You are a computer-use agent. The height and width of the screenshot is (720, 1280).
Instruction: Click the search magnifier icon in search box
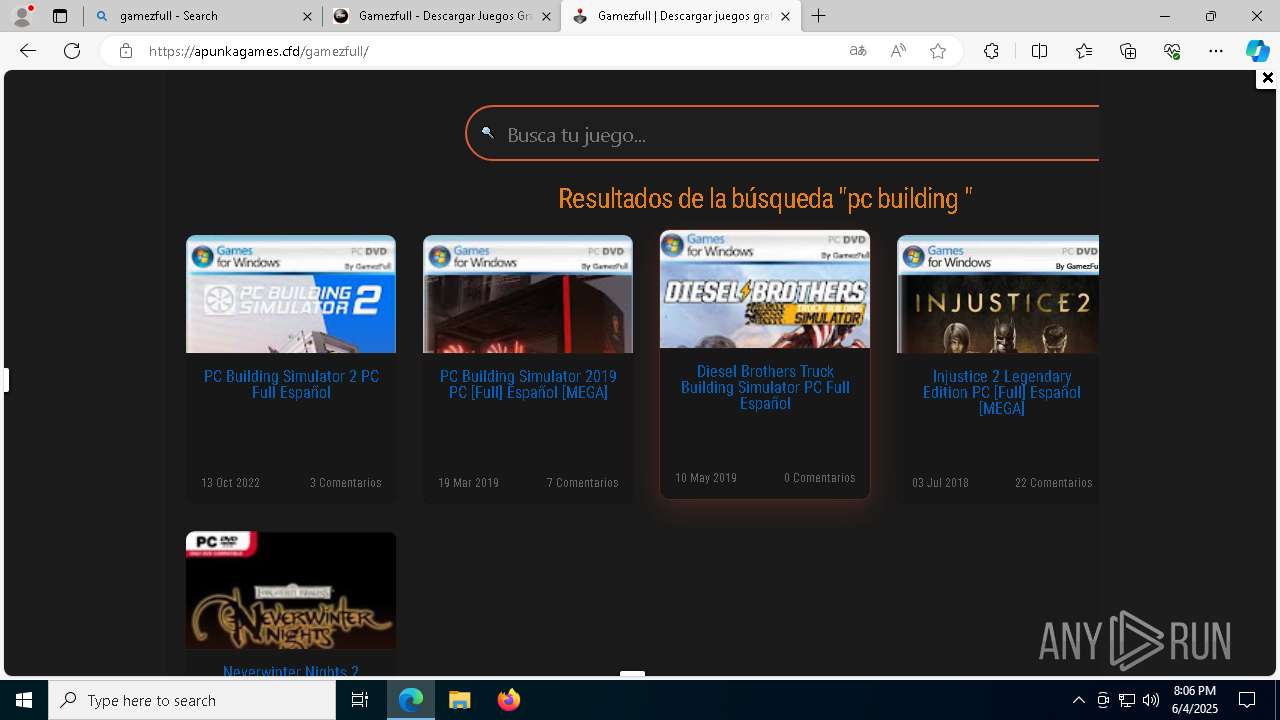tap(487, 132)
